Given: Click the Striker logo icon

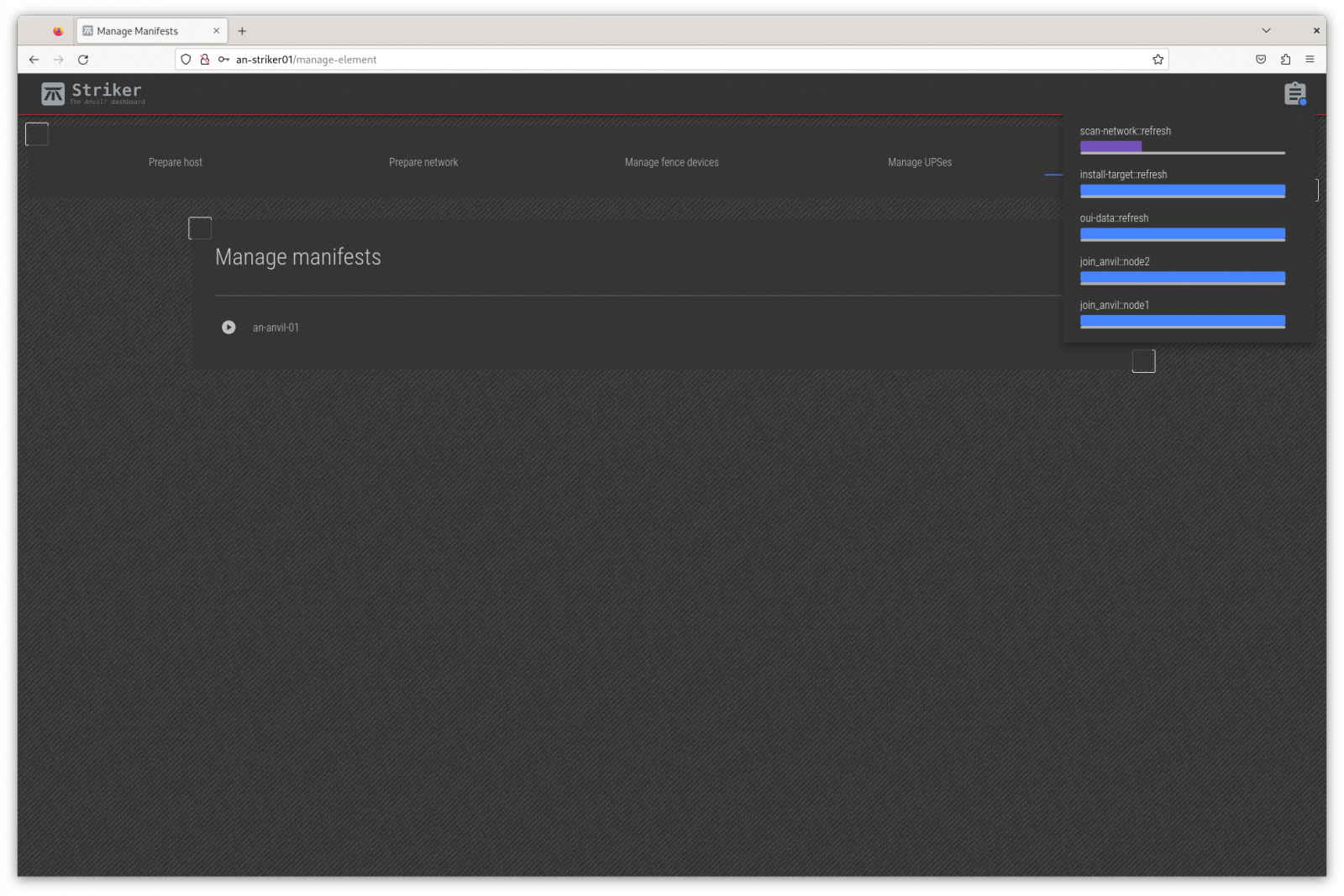Looking at the screenshot, I should 53,93.
